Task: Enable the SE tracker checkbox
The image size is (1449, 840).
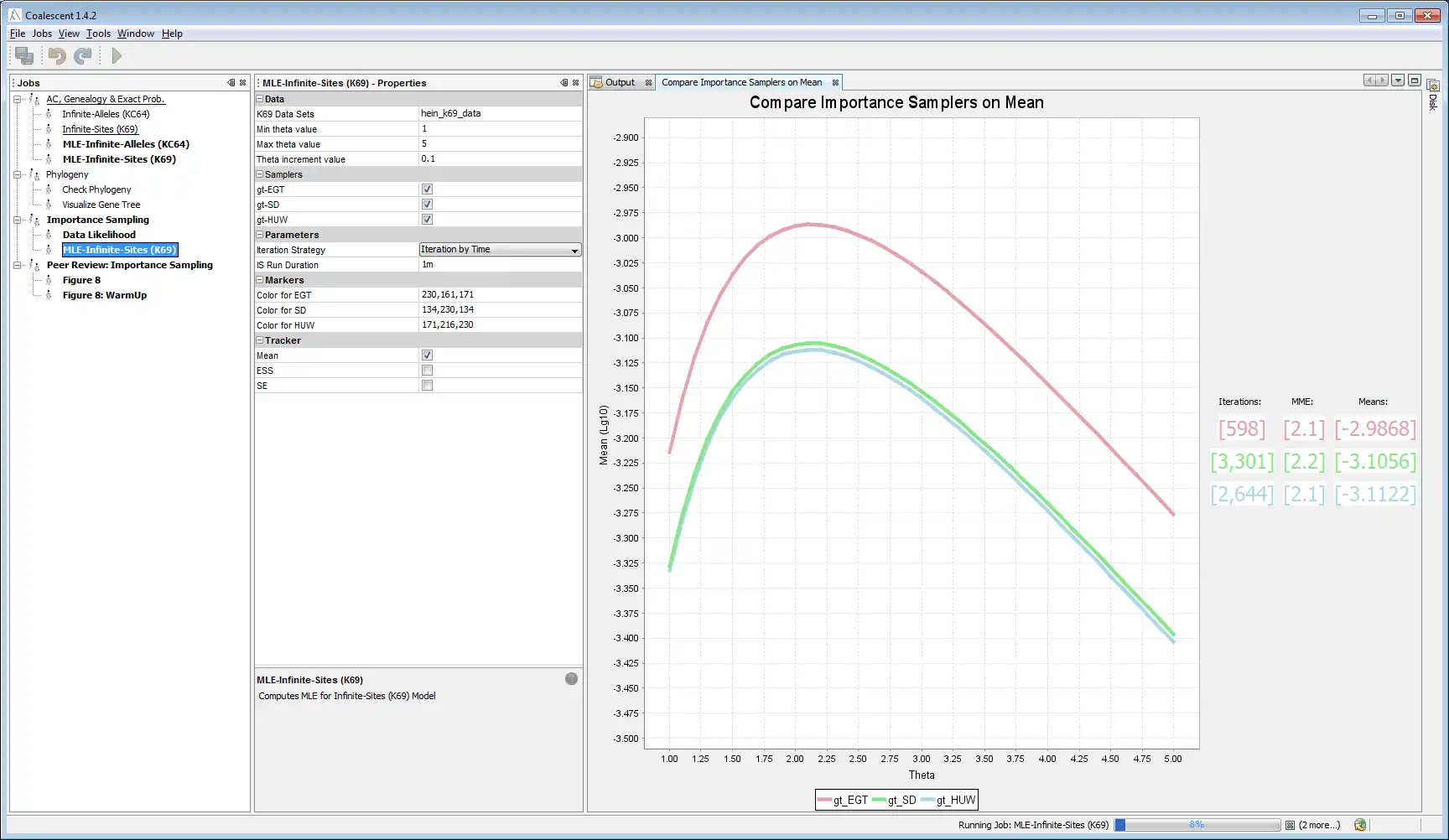Action: point(427,386)
